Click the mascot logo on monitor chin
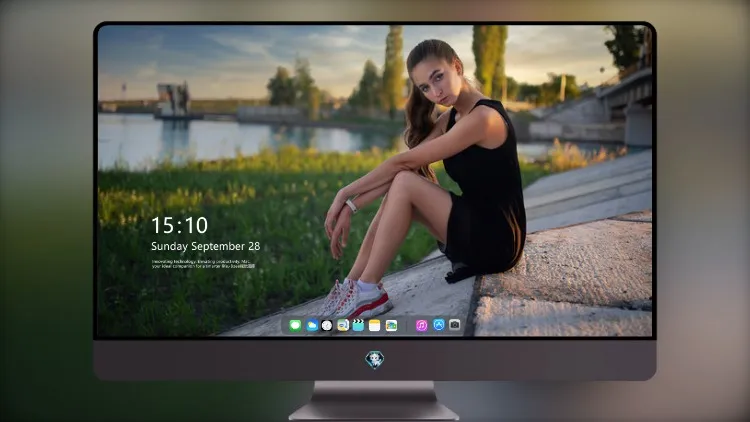The image size is (750, 422). [x=375, y=360]
